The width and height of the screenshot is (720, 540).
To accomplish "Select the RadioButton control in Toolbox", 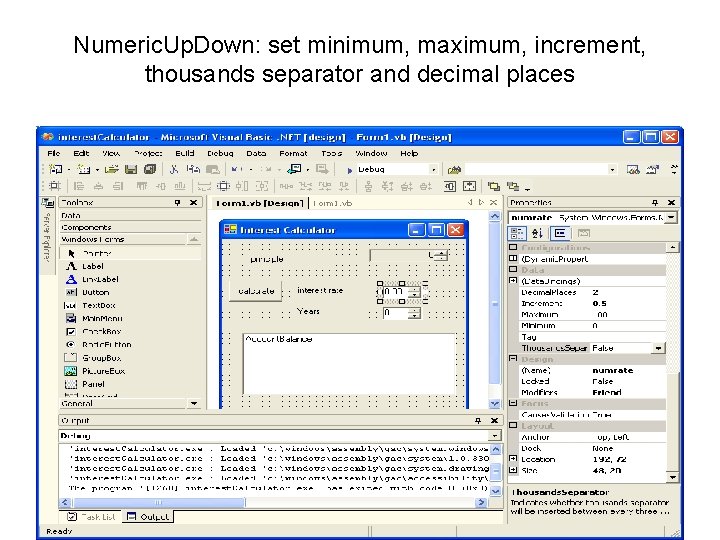I will [x=130, y=344].
